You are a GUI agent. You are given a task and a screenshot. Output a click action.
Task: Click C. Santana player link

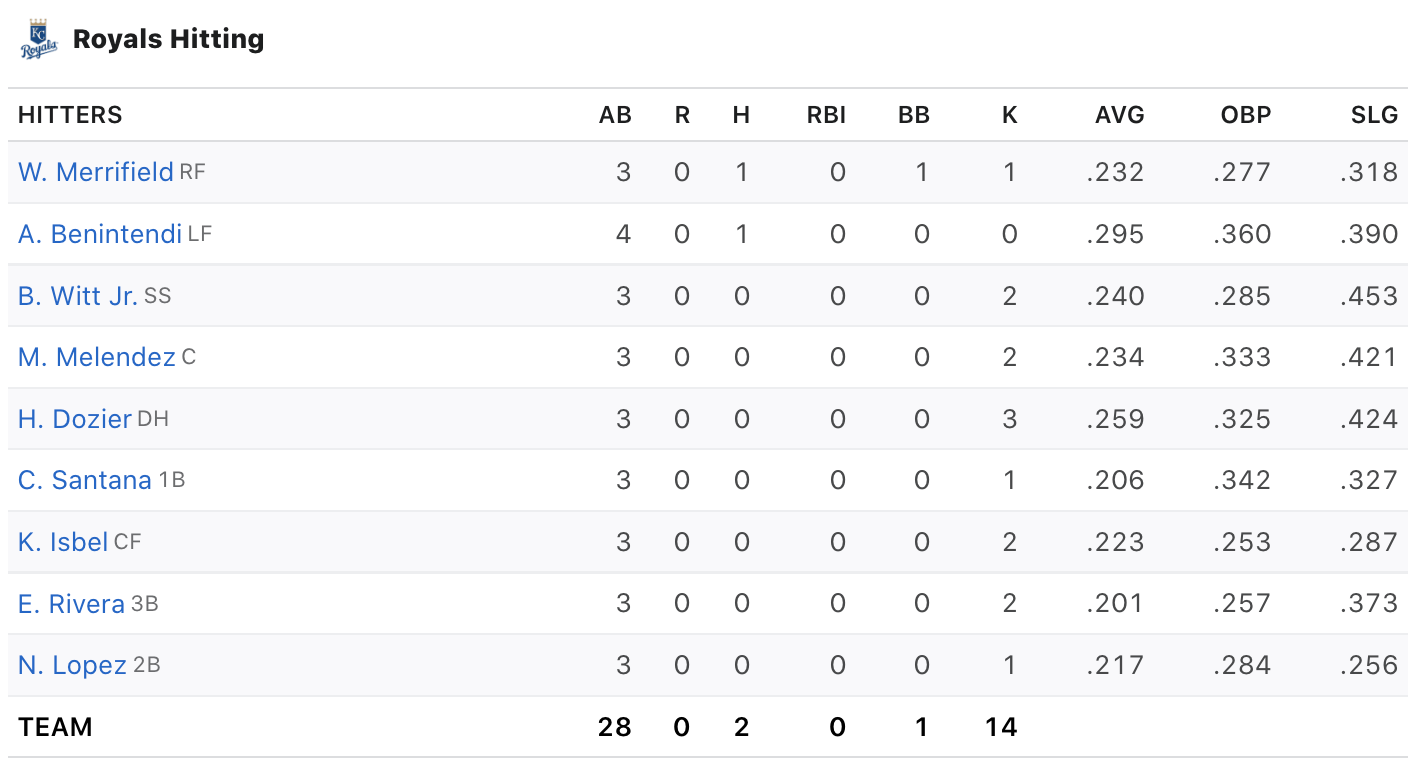click(85, 480)
